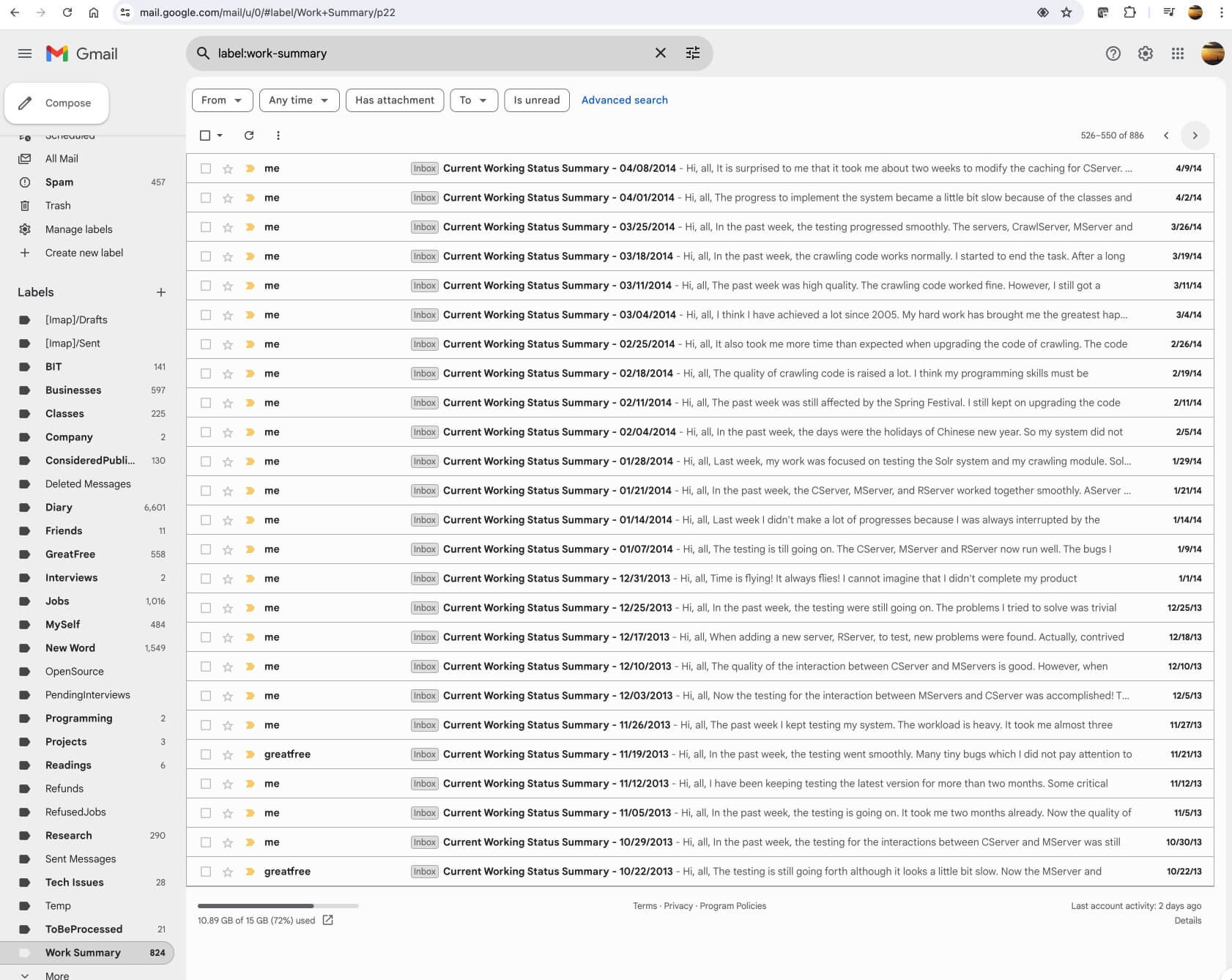Viewport: 1232px width, 980px height.
Task: Star the 12/31/2013 summary email
Action: 228,579
